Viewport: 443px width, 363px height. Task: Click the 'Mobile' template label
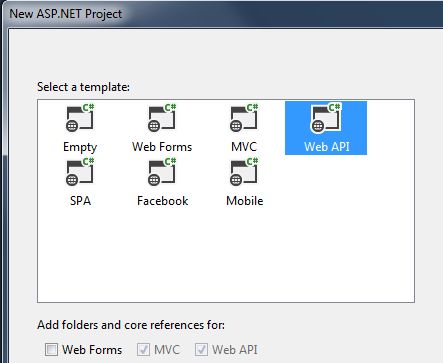pos(245,201)
